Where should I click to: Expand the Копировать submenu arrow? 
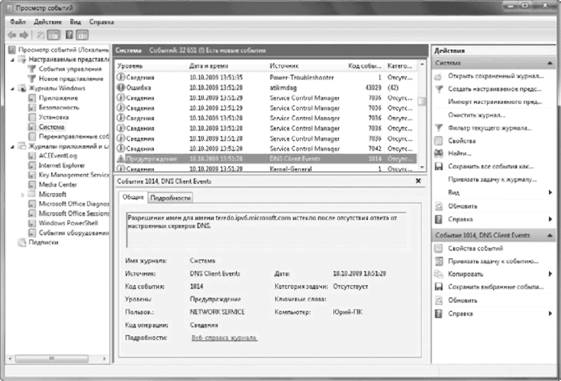click(550, 274)
